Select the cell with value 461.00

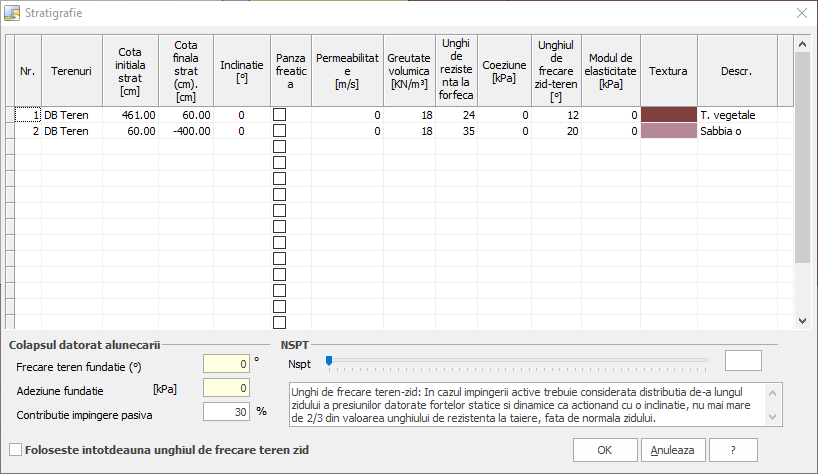[130, 115]
